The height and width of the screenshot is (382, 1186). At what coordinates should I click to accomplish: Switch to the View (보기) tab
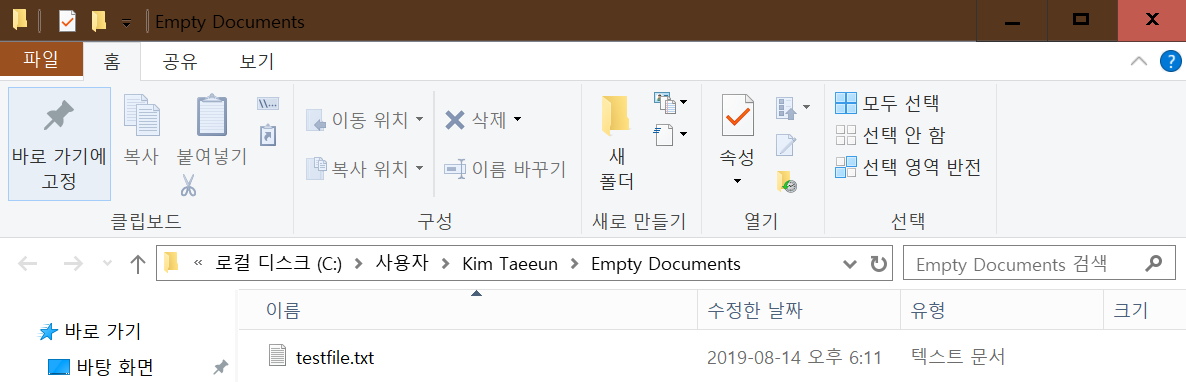pyautogui.click(x=256, y=62)
